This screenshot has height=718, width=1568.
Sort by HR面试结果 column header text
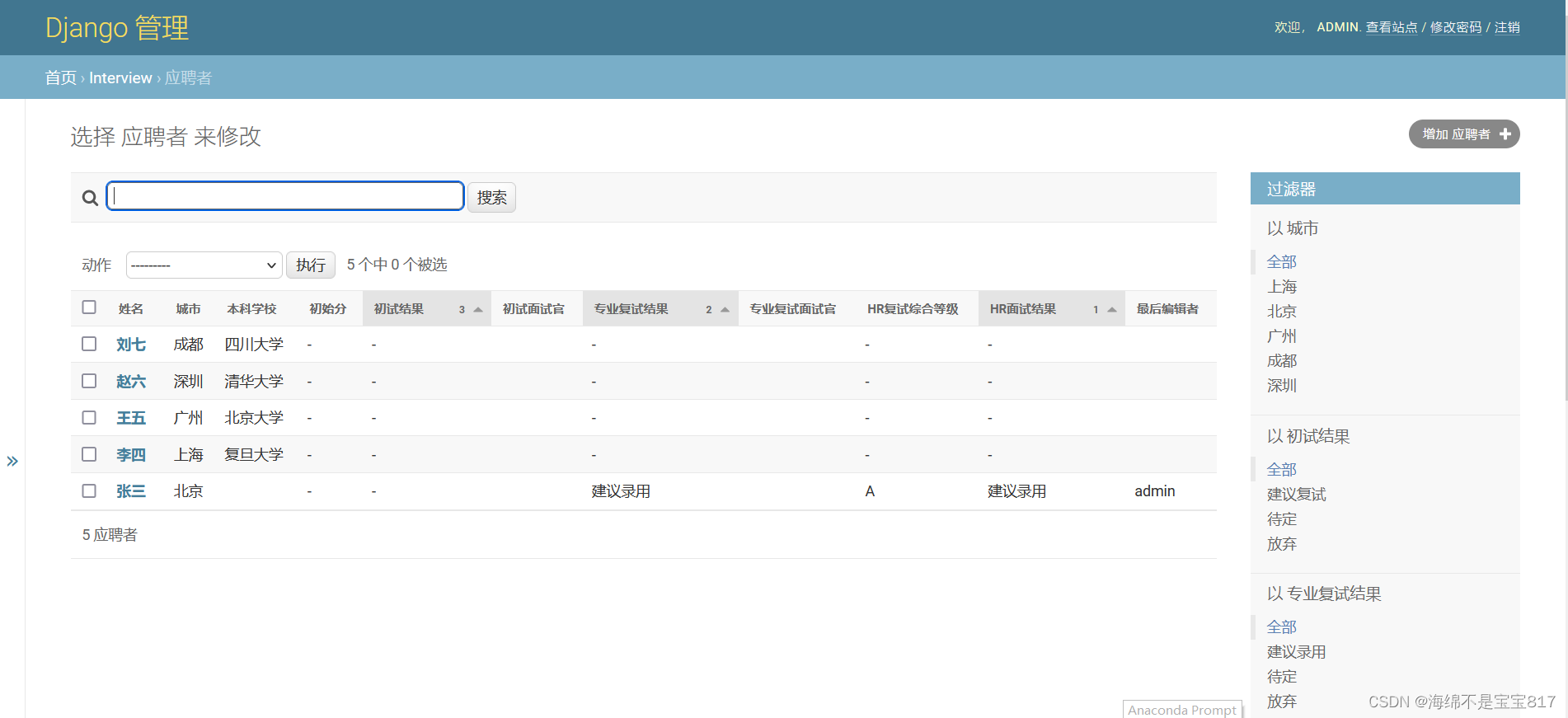coord(1023,309)
